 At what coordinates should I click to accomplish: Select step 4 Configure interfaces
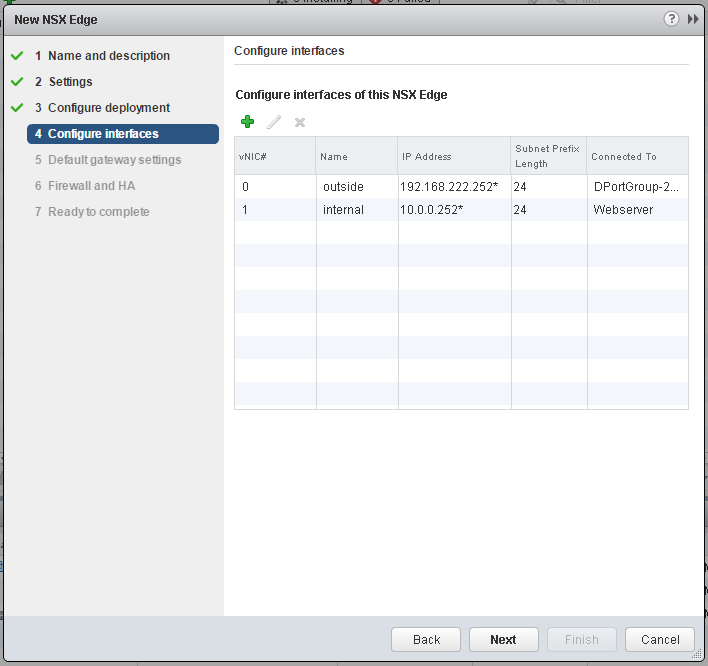(123, 134)
